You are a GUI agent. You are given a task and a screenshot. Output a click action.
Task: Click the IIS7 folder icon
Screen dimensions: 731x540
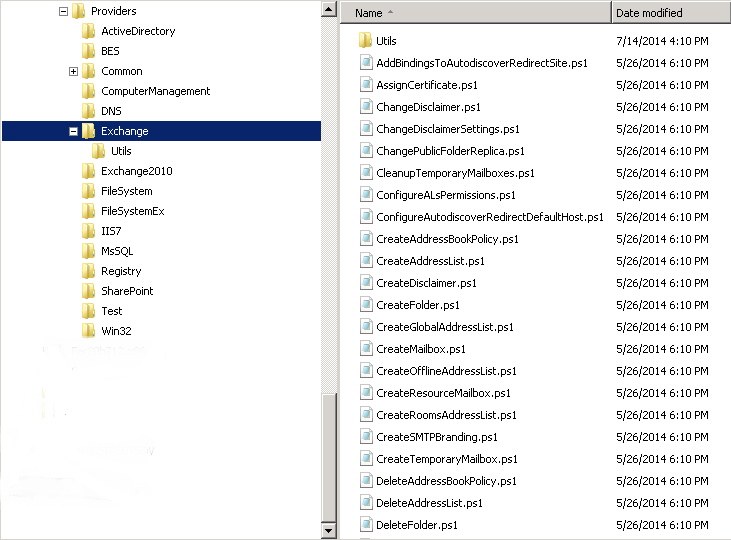click(88, 231)
